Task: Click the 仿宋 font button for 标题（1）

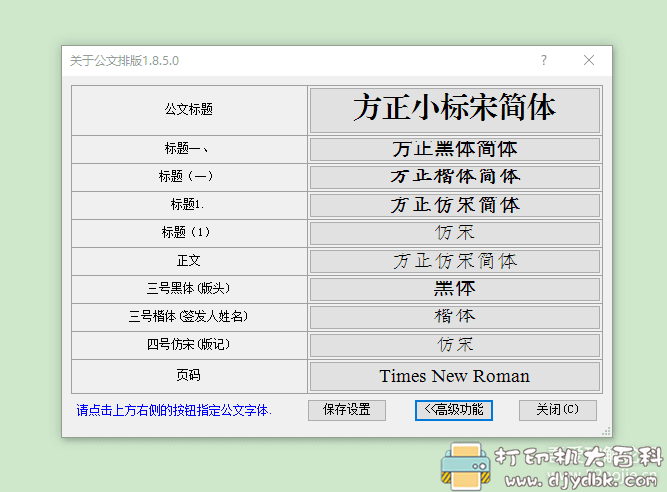Action: [455, 233]
